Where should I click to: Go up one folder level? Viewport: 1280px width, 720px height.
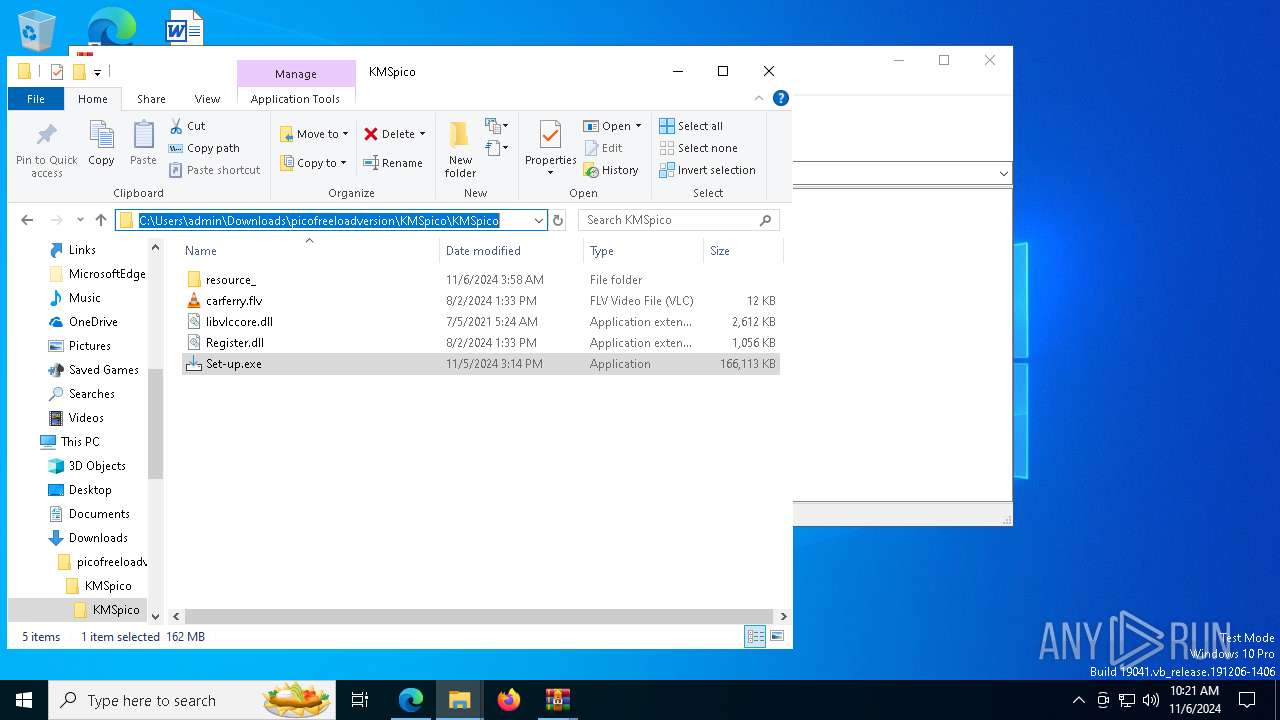coord(100,220)
